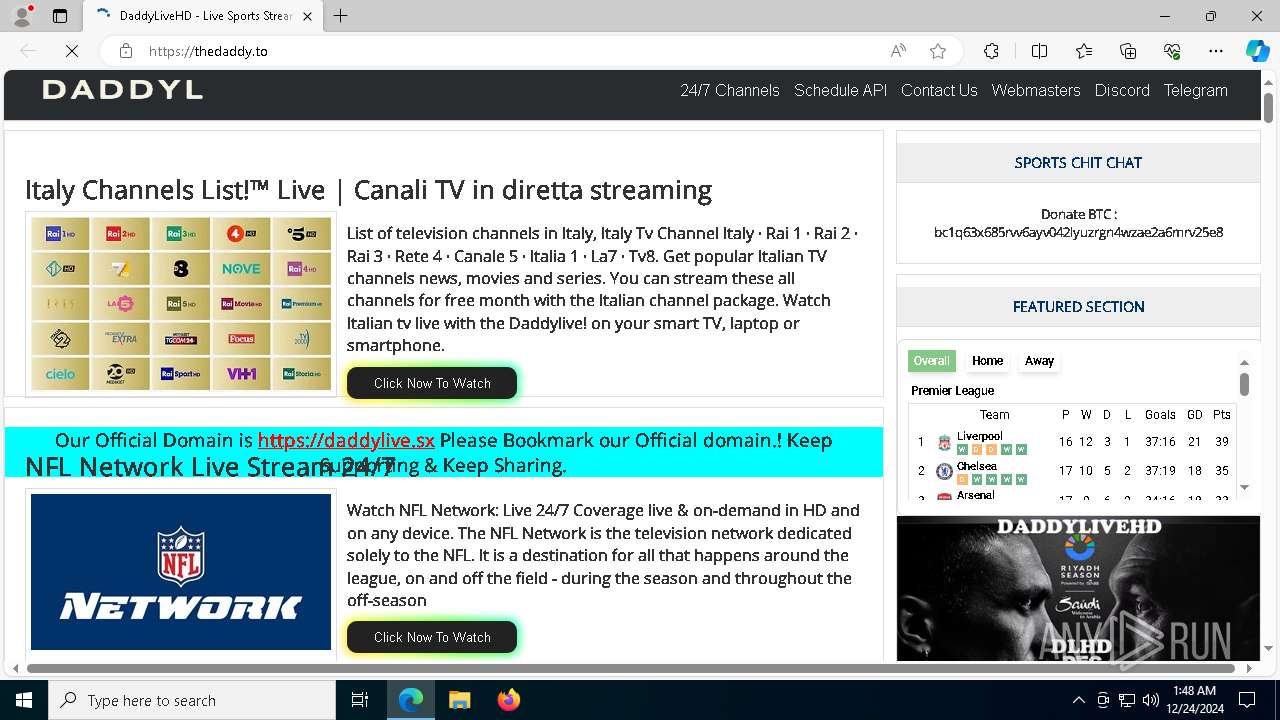This screenshot has height=720, width=1280.
Task: Click the Liverpool row in standings
Action: (x=1072, y=442)
